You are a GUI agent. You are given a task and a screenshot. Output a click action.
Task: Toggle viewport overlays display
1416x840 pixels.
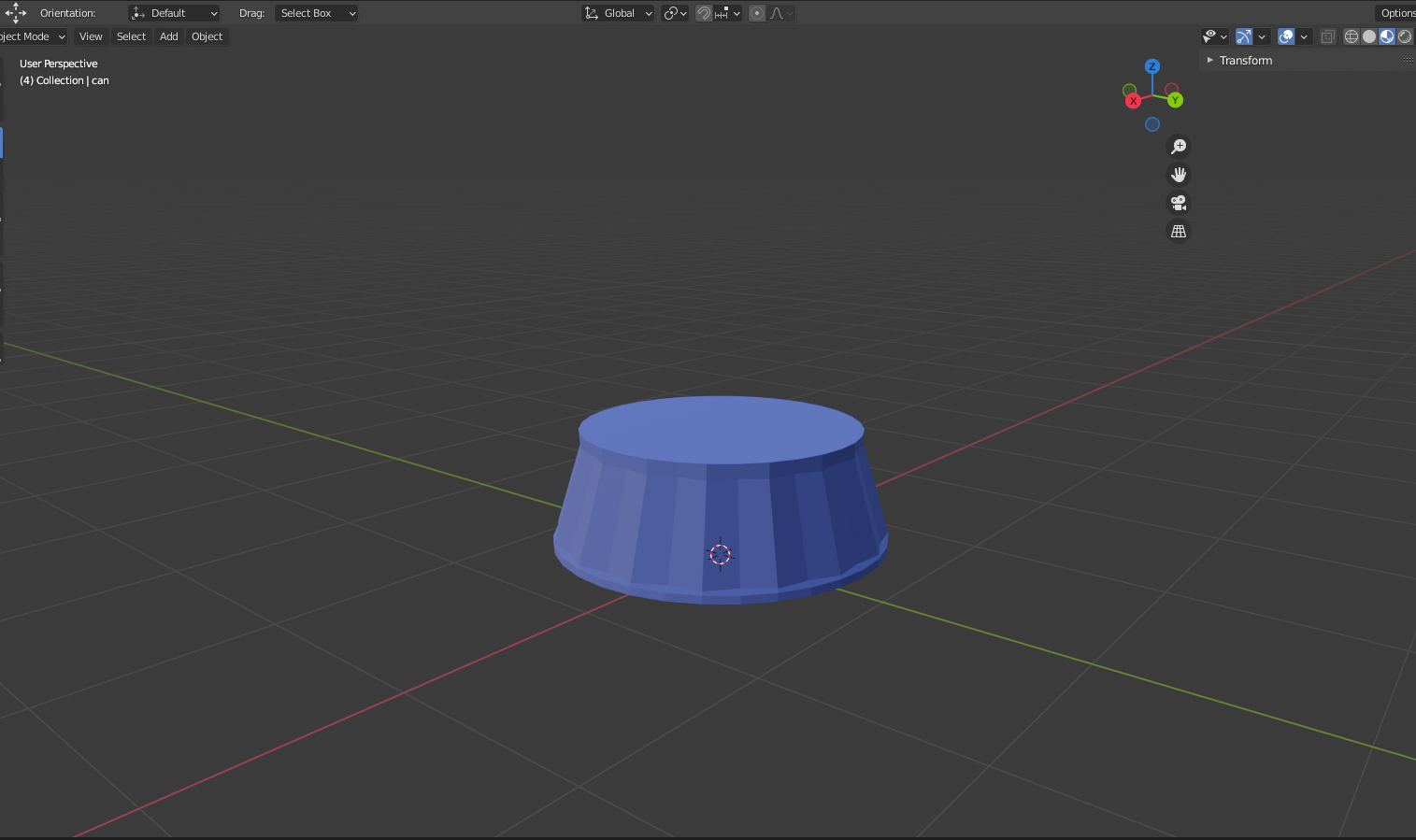coord(1286,36)
